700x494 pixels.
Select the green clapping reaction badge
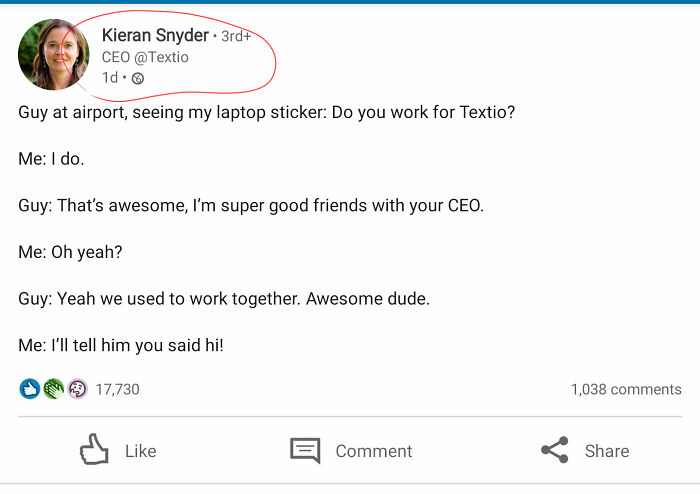[x=53, y=389]
